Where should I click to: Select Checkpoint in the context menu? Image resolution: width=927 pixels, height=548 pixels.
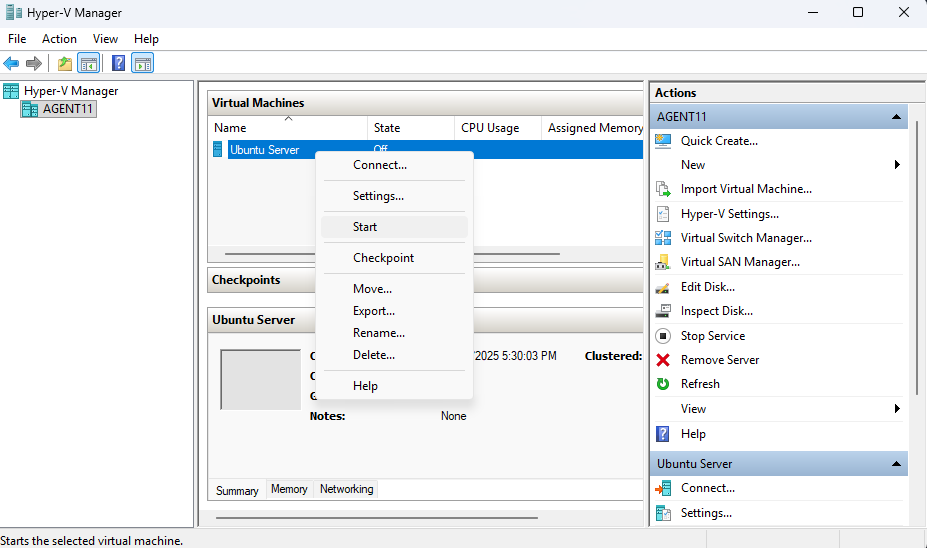(383, 258)
